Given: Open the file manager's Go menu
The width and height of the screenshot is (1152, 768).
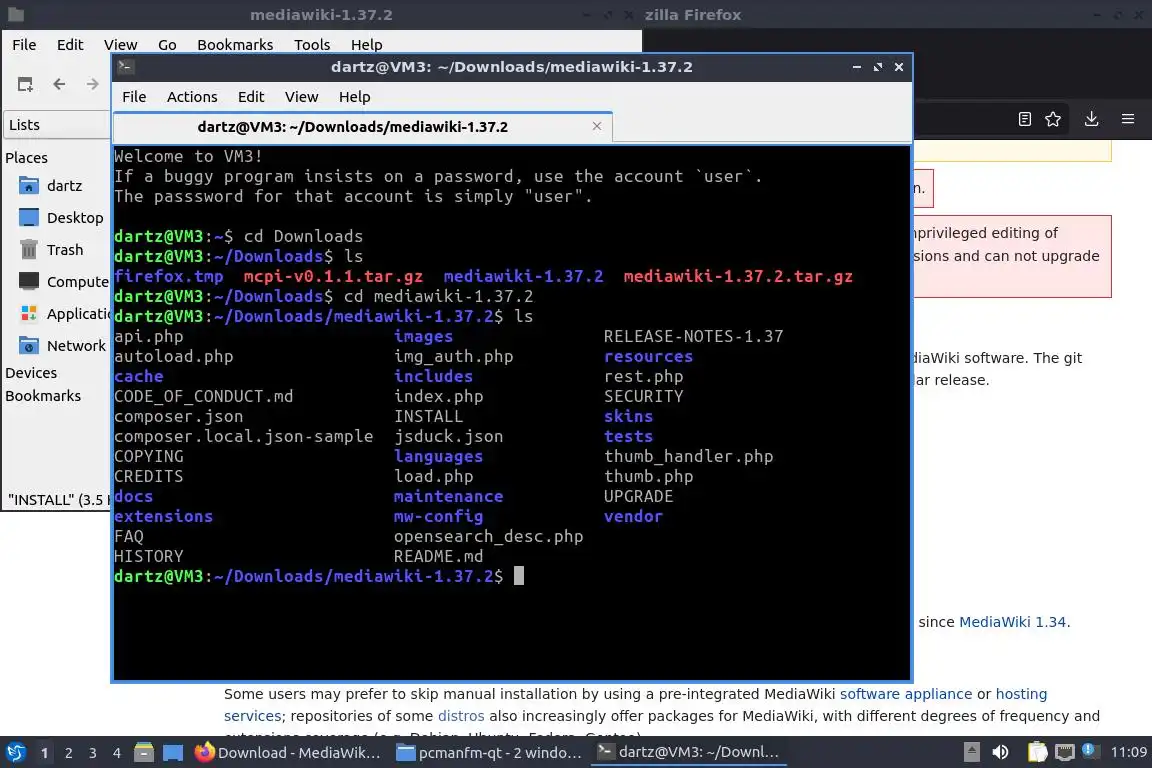Looking at the screenshot, I should coord(167,45).
